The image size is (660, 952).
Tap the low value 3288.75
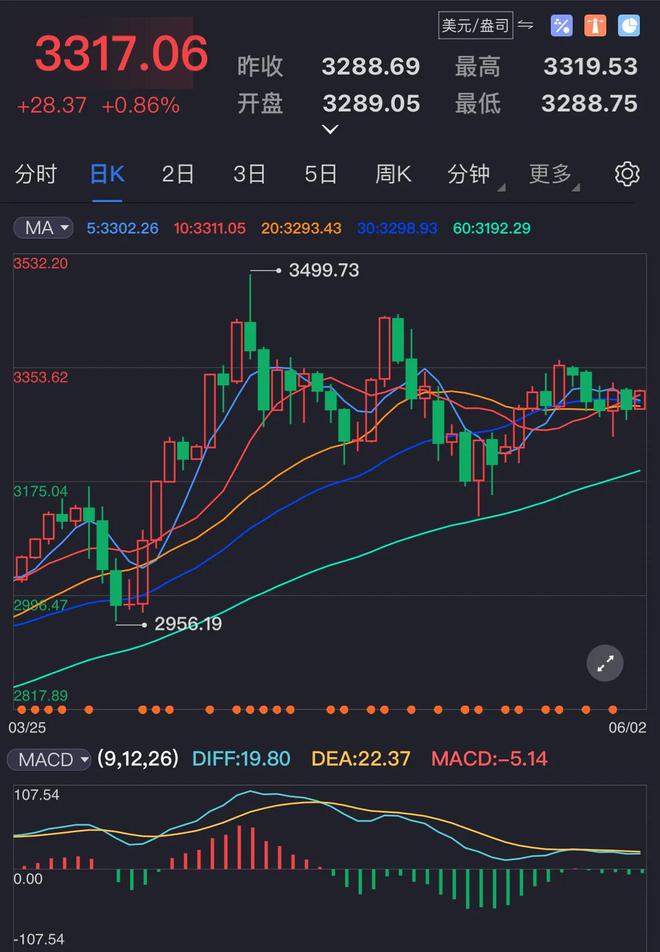(589, 103)
